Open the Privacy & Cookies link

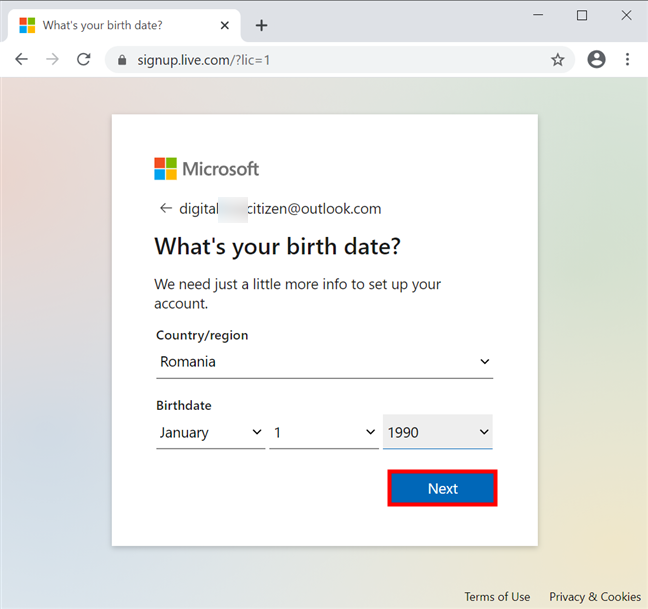coord(595,597)
